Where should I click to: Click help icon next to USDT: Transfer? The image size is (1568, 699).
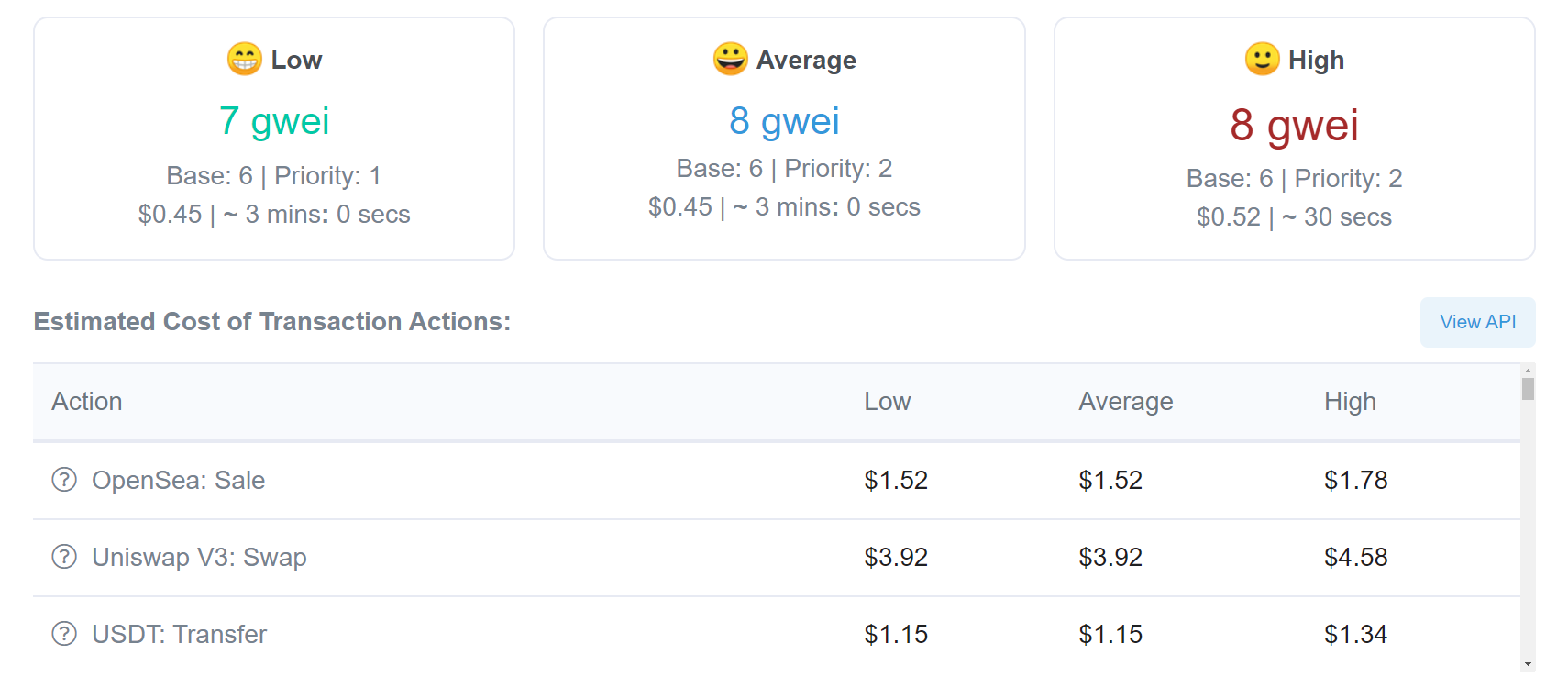pyautogui.click(x=64, y=634)
